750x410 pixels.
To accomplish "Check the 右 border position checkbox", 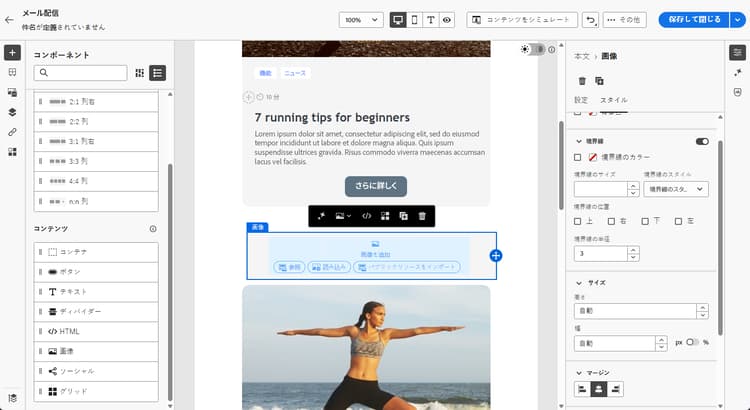I will [611, 222].
